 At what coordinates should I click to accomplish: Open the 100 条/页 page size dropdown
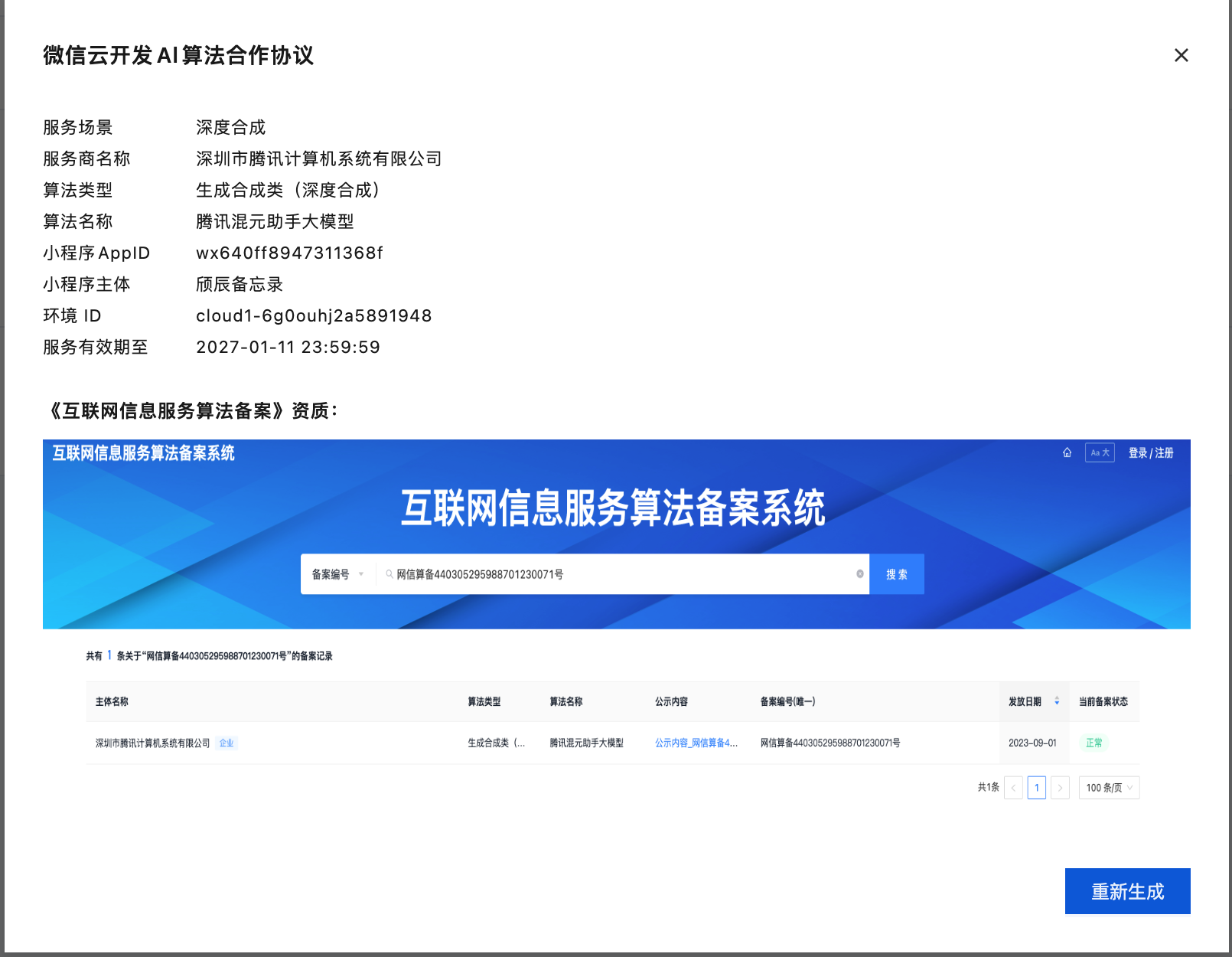tap(1109, 788)
